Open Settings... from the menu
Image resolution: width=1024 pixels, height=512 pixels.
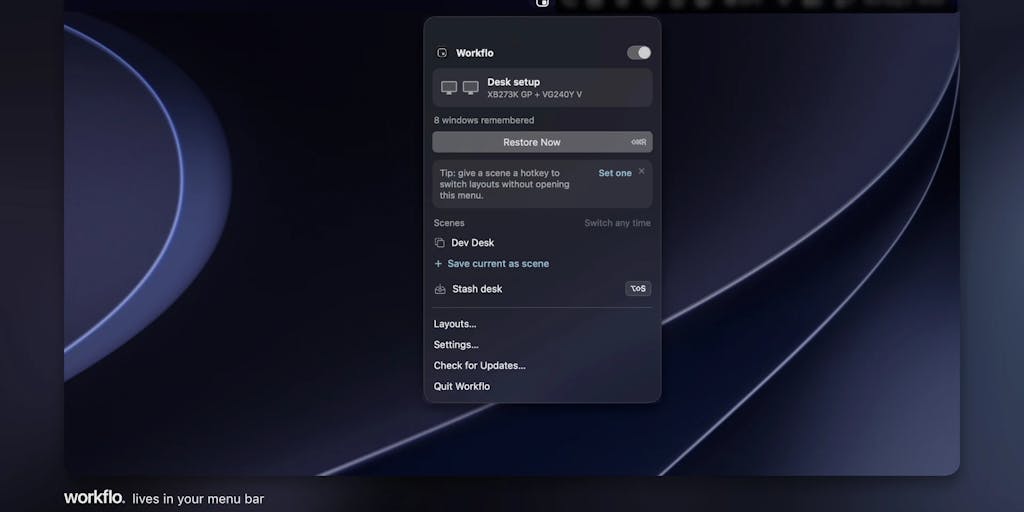pos(456,345)
